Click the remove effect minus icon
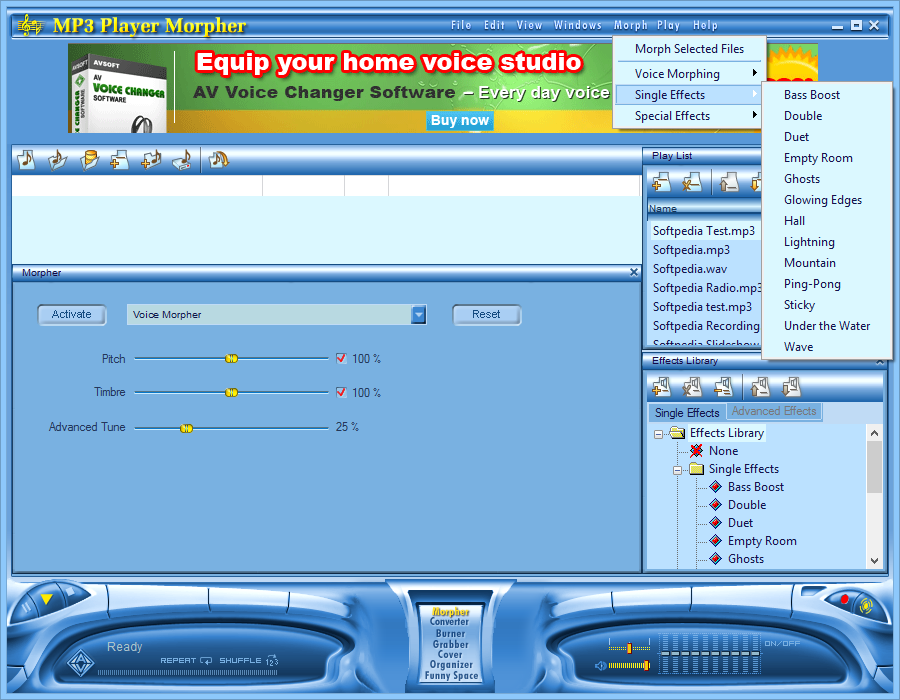 click(x=723, y=387)
